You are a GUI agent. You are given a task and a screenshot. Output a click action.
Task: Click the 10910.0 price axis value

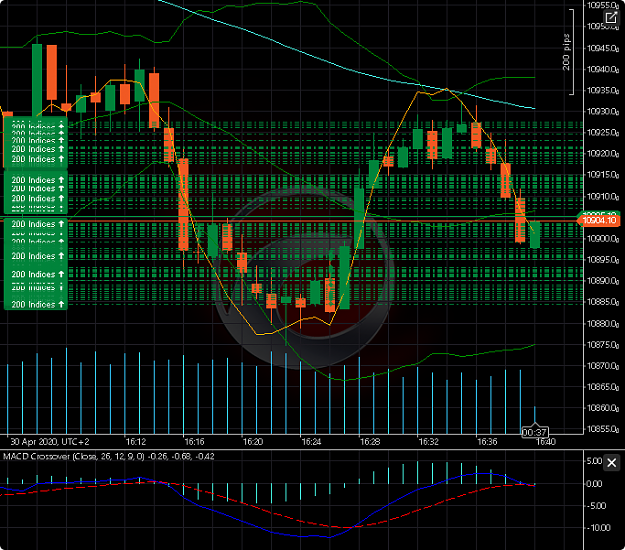coord(603,196)
